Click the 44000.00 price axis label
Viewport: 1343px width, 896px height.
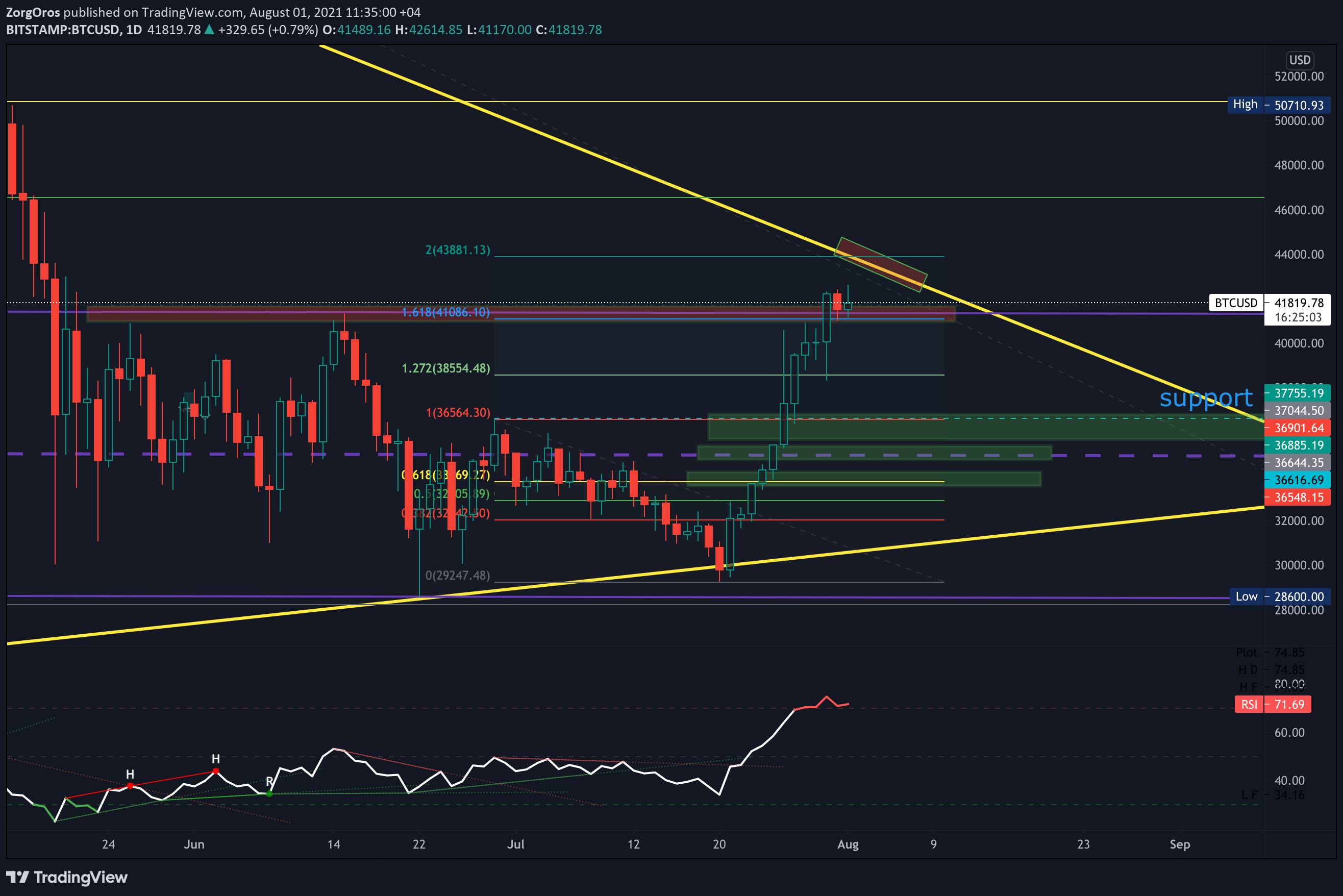[1299, 254]
